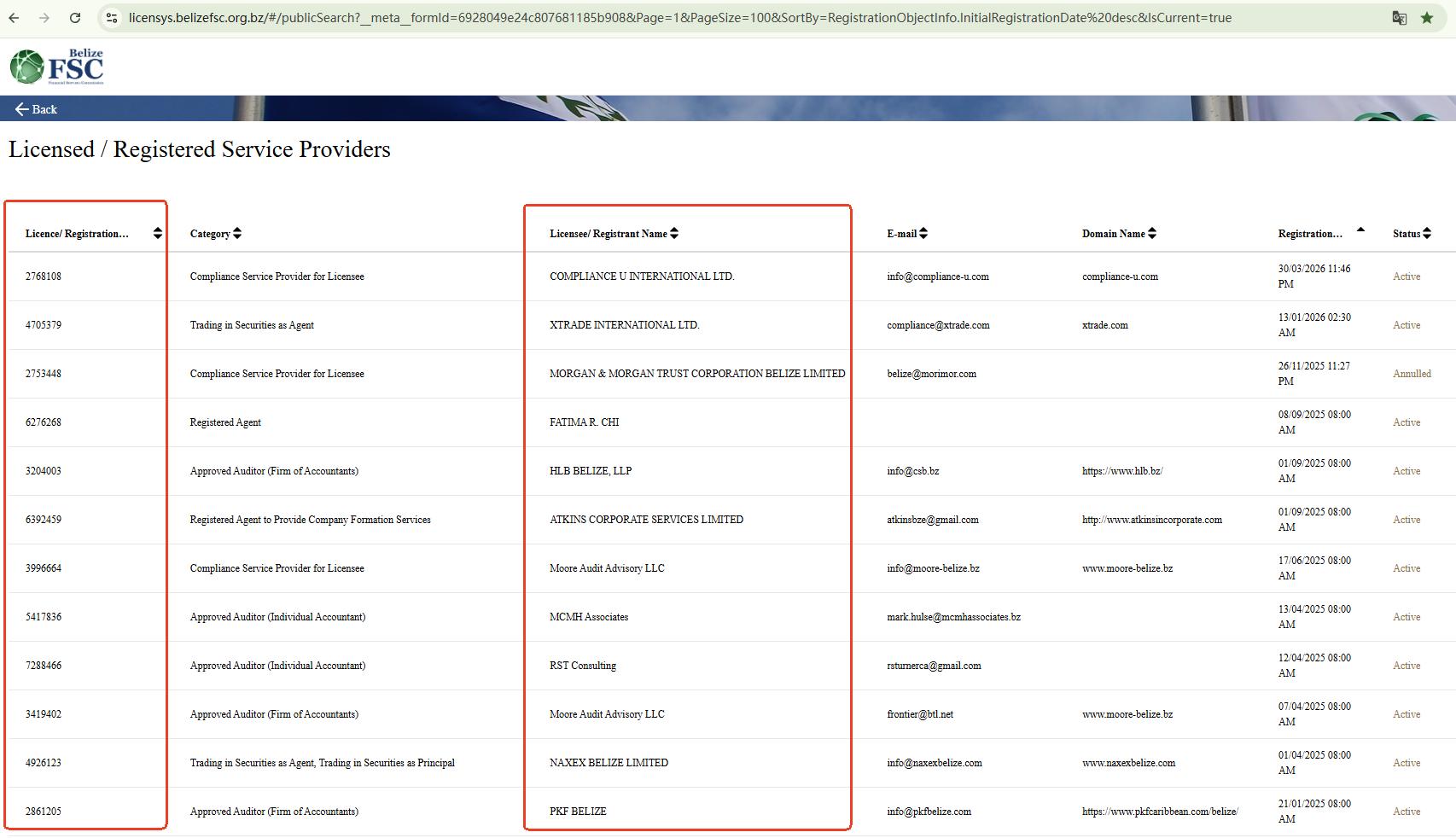The image size is (1456, 838).
Task: Select the NAXEX BELIZE LIMITED entry
Action: click(x=609, y=763)
